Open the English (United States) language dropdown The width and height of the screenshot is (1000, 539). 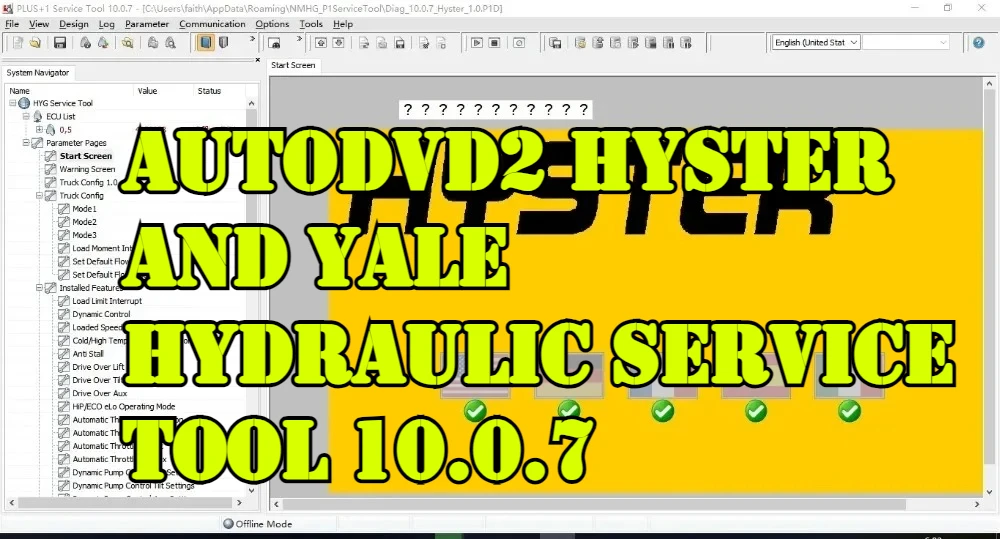[816, 42]
